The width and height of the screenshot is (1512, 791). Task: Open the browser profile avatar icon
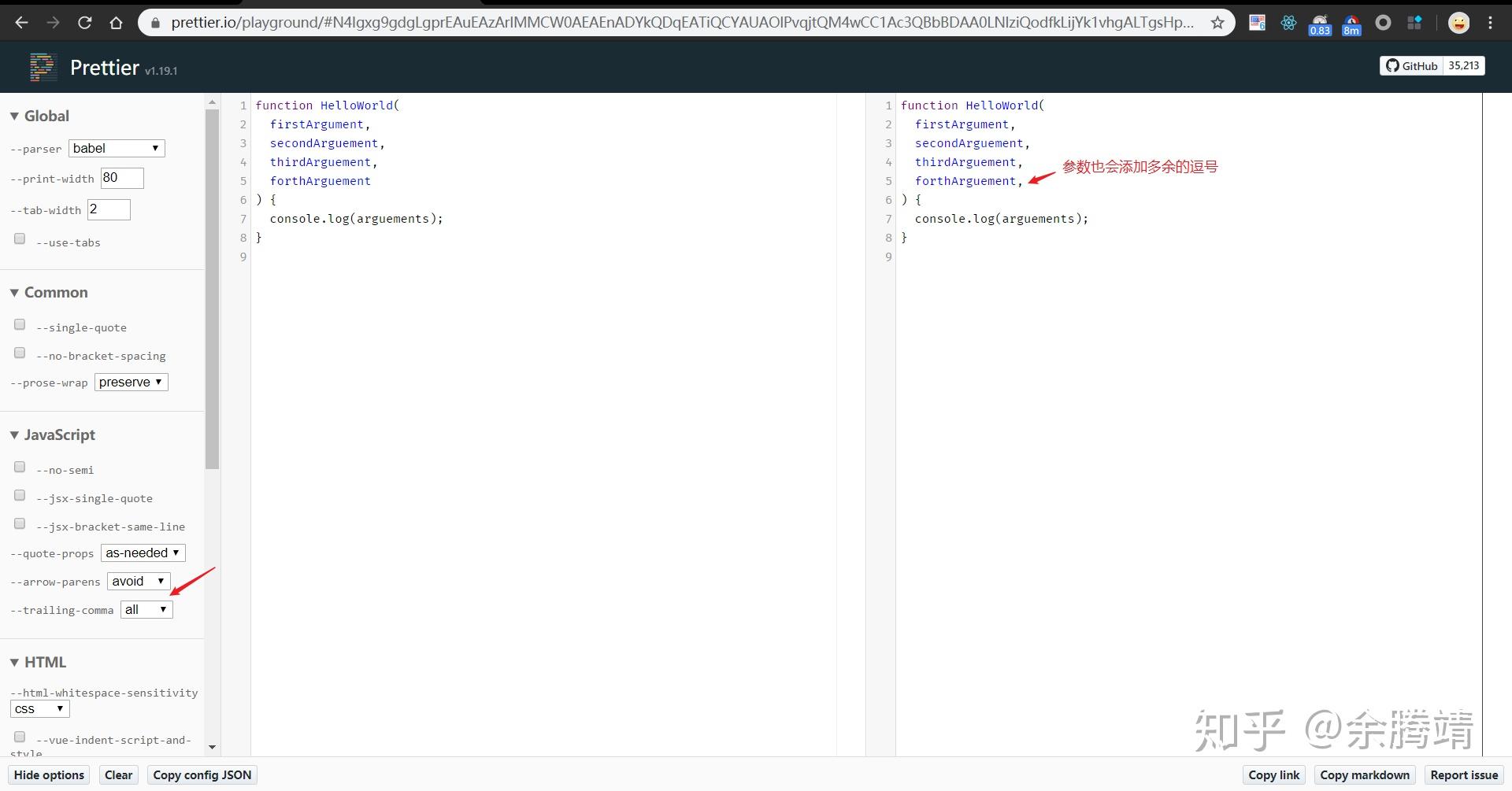point(1458,23)
